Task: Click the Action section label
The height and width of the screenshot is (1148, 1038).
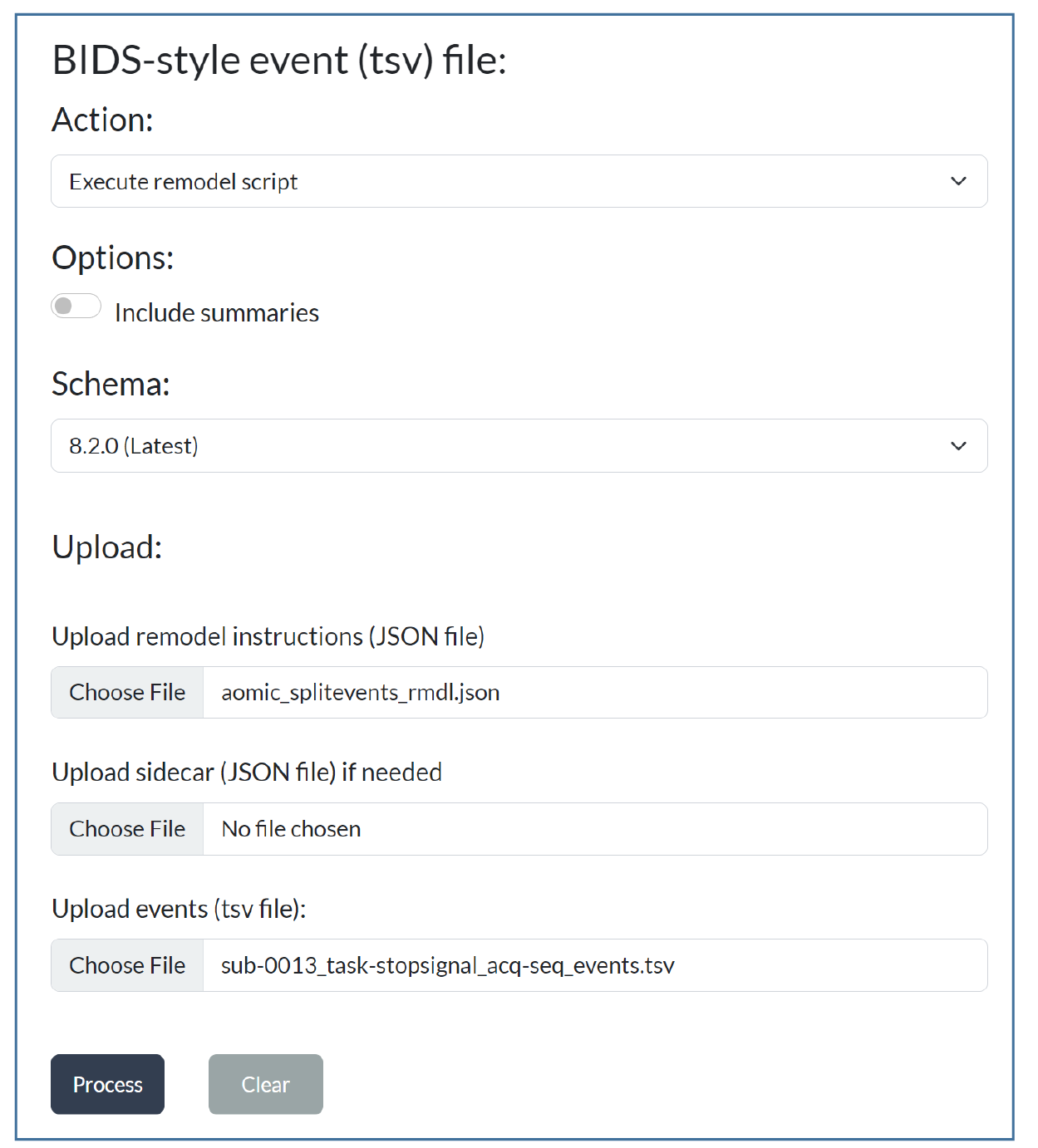Action: (102, 120)
